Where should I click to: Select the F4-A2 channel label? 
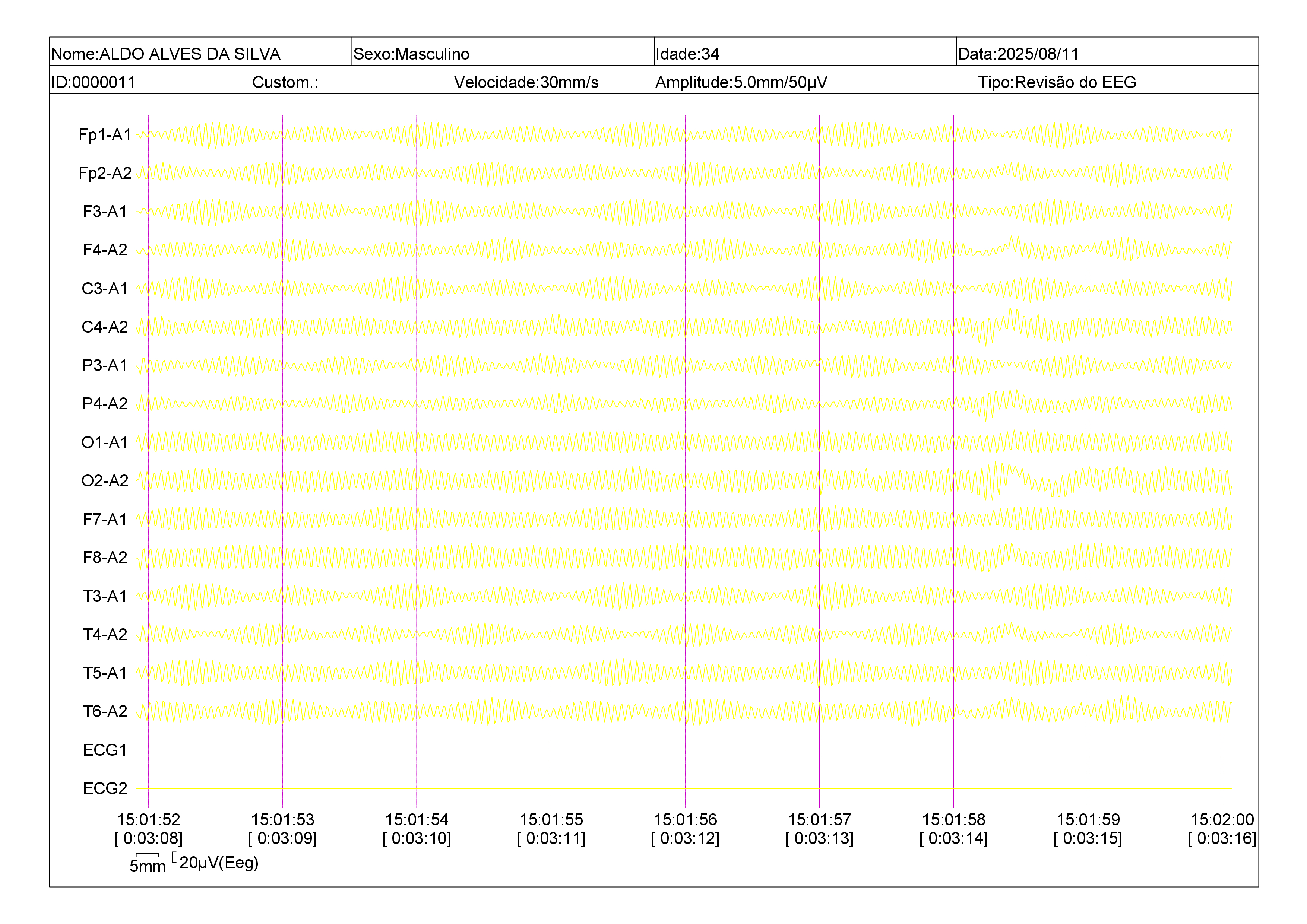click(105, 250)
